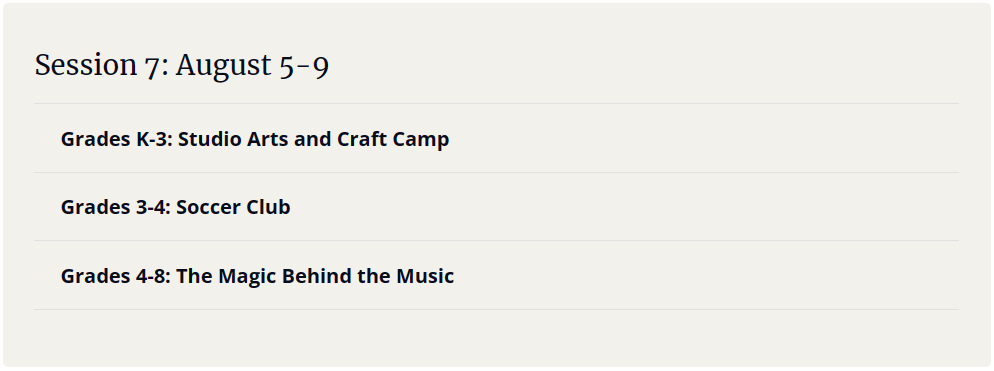Select the Grades 4-8 camp listing
Viewport: 994px width, 371px height.
496,276
